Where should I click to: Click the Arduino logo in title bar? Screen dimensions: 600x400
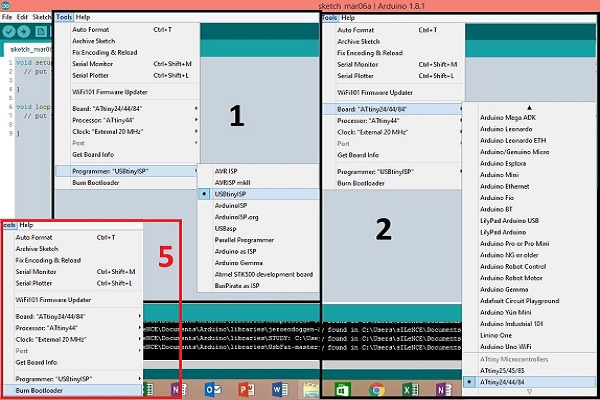point(5,5)
